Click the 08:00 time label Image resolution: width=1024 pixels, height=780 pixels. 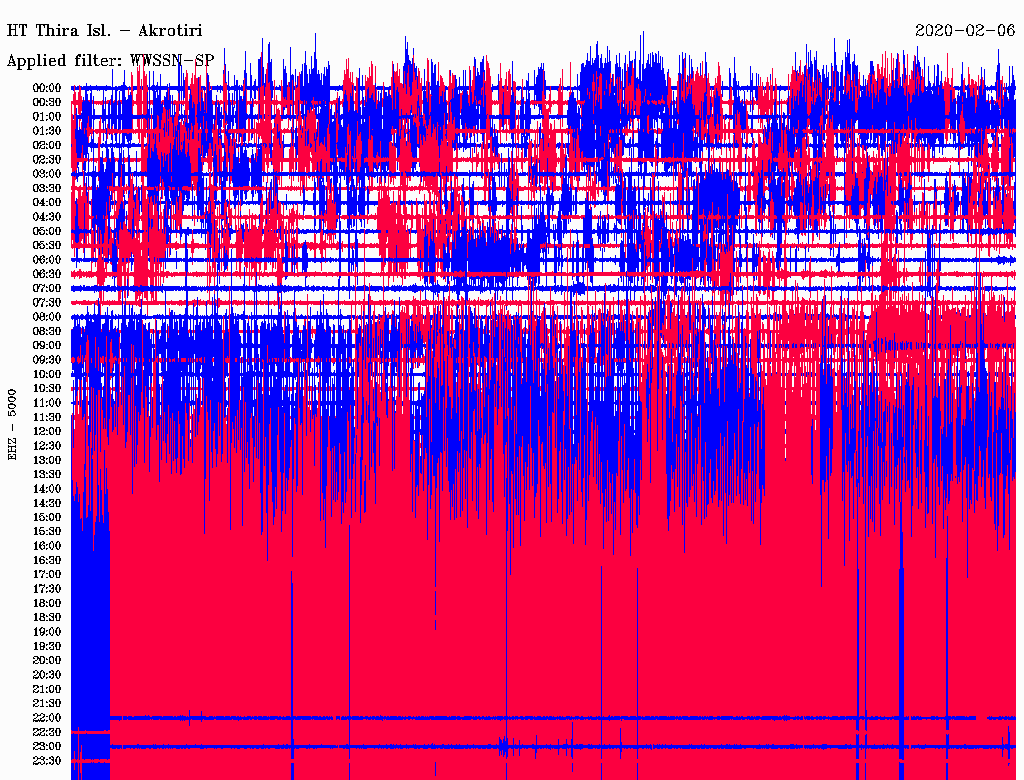[x=47, y=317]
